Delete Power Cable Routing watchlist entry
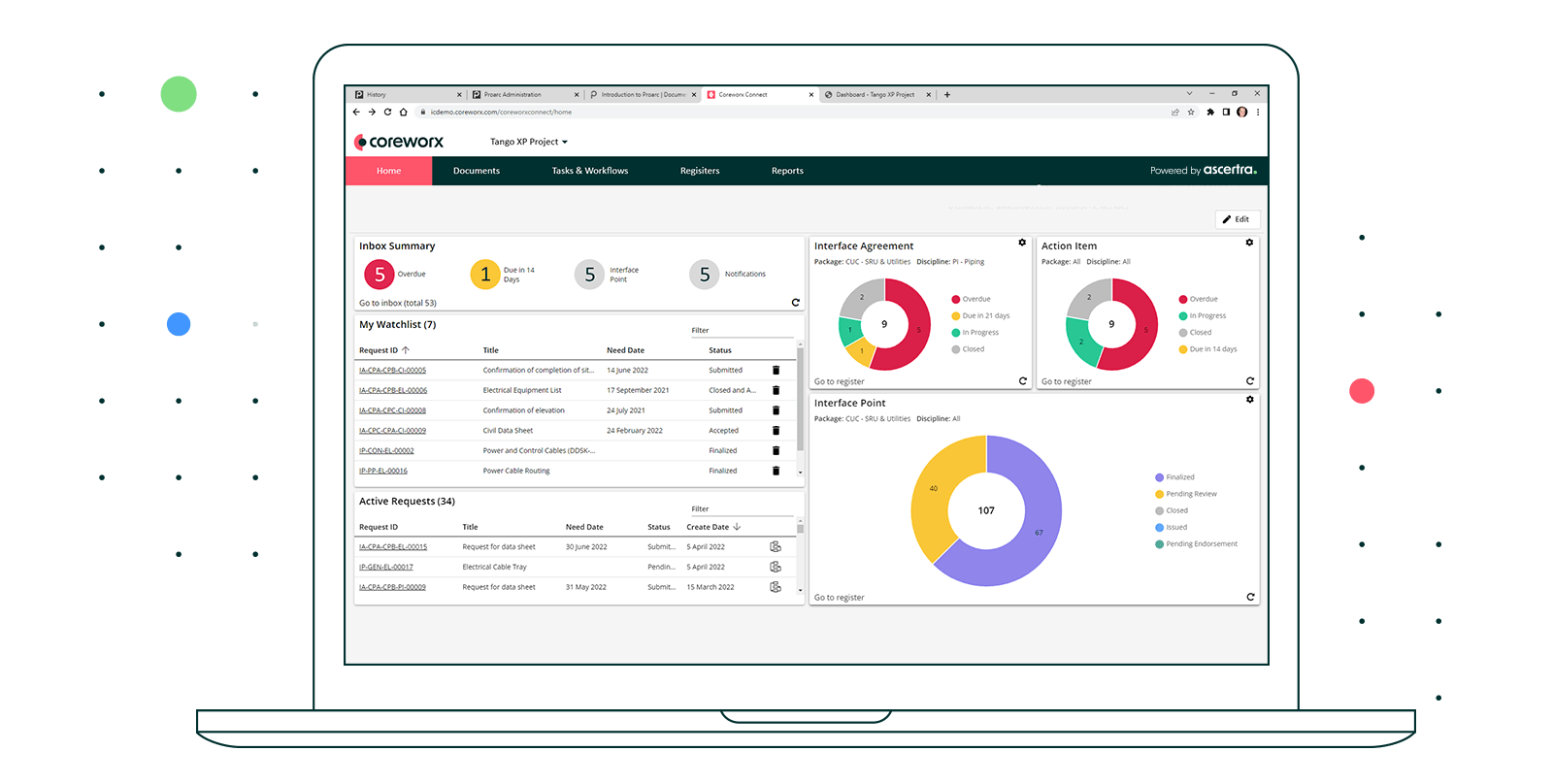The height and width of the screenshot is (784, 1553). coord(776,471)
